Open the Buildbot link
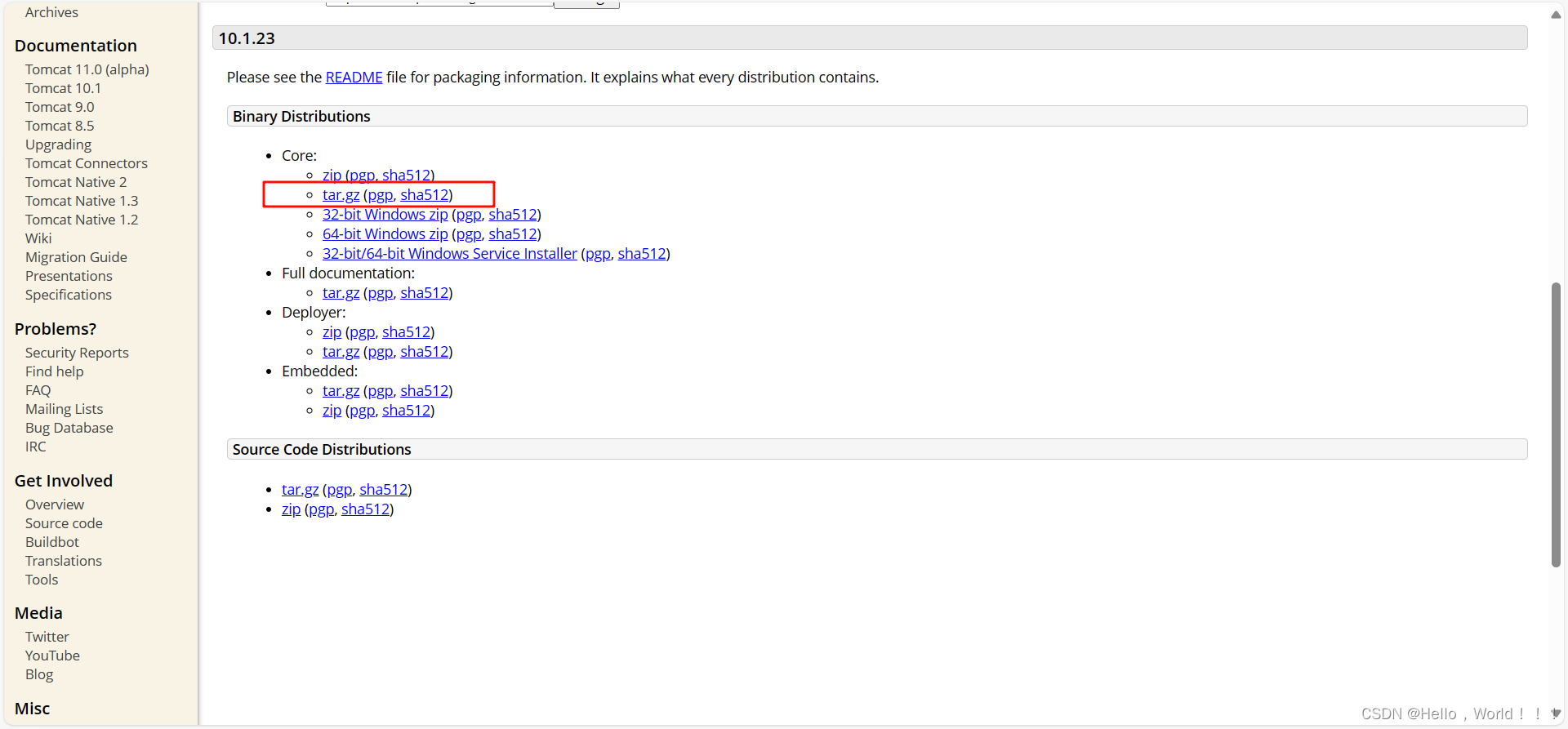This screenshot has height=729, width=1568. 52,542
